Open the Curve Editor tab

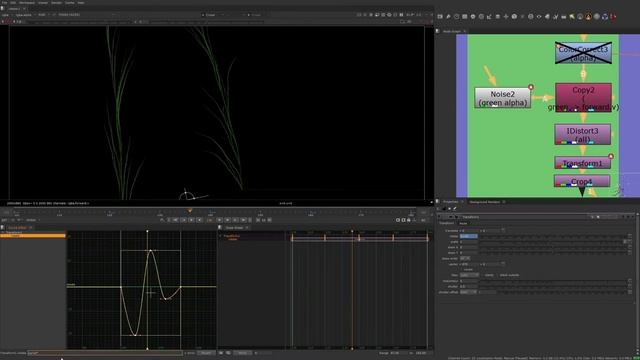(x=17, y=227)
